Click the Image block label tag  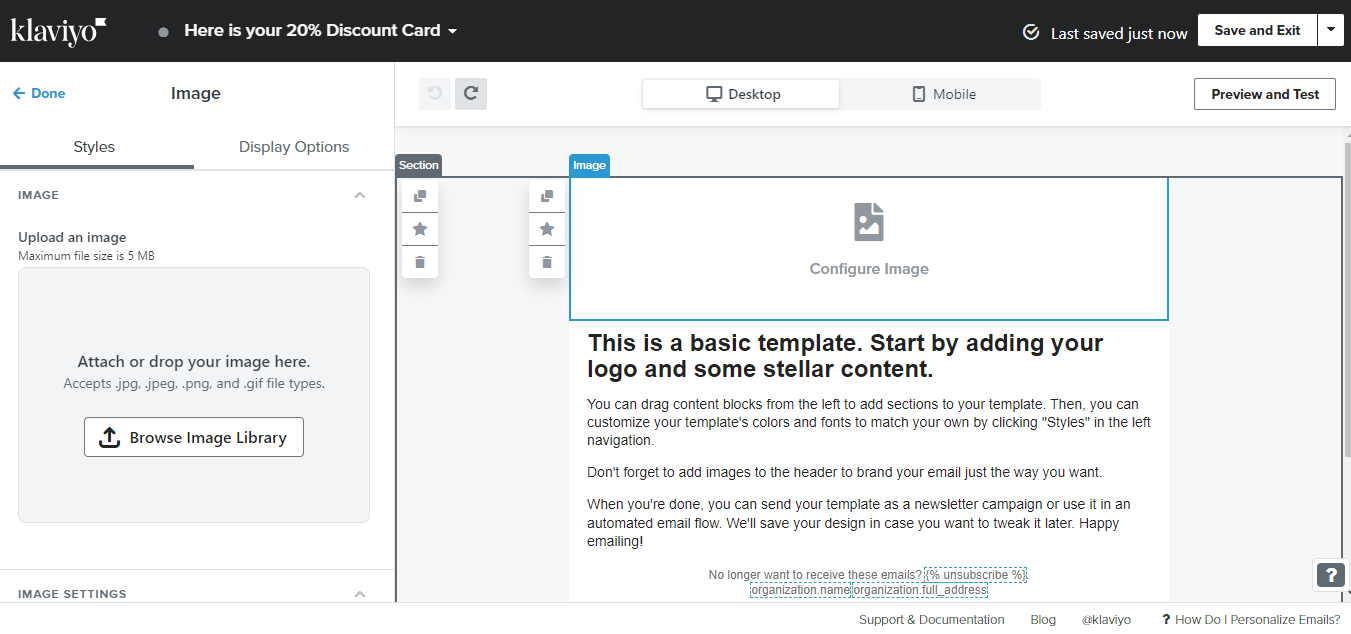589,165
